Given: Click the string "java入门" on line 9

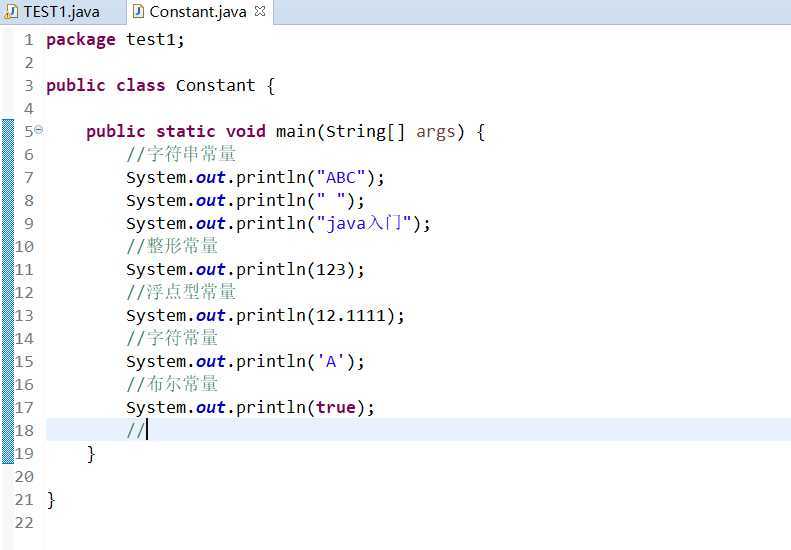Looking at the screenshot, I should pyautogui.click(x=364, y=223).
